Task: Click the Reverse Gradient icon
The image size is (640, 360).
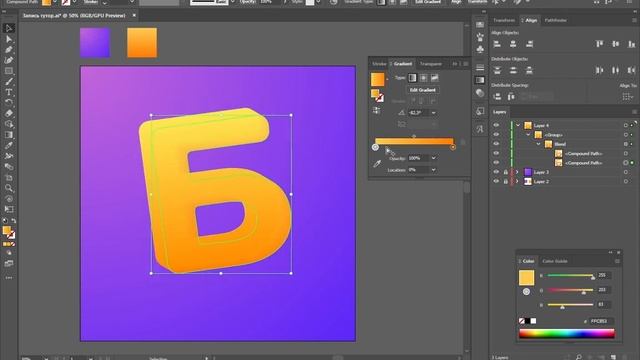Action: click(x=376, y=111)
